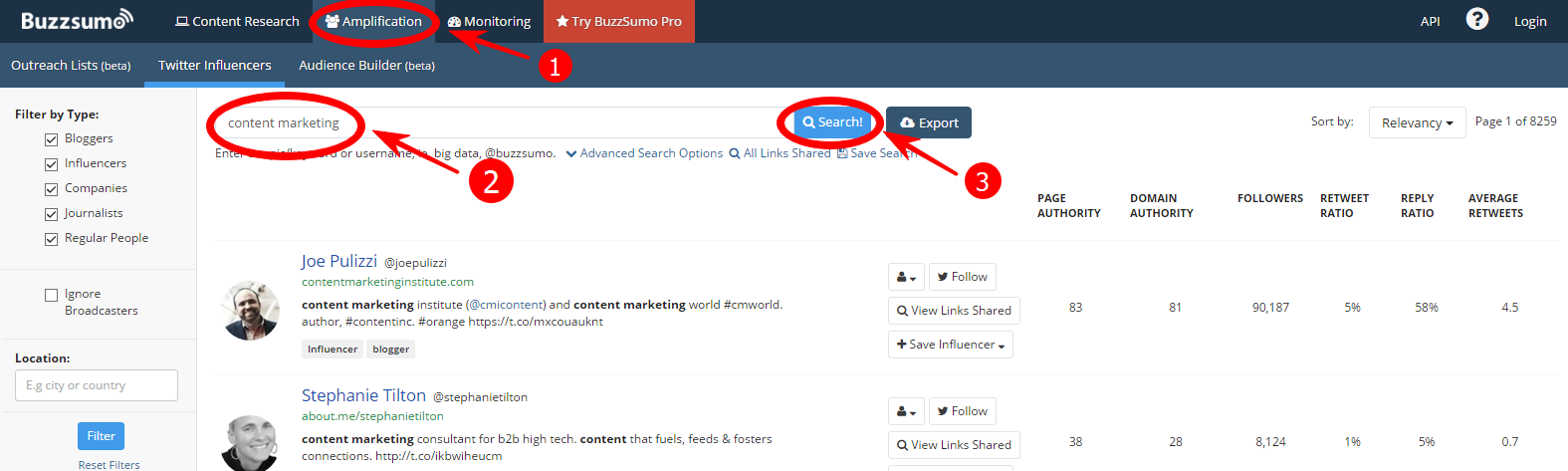Uncheck the Journalists filter

coord(51,214)
